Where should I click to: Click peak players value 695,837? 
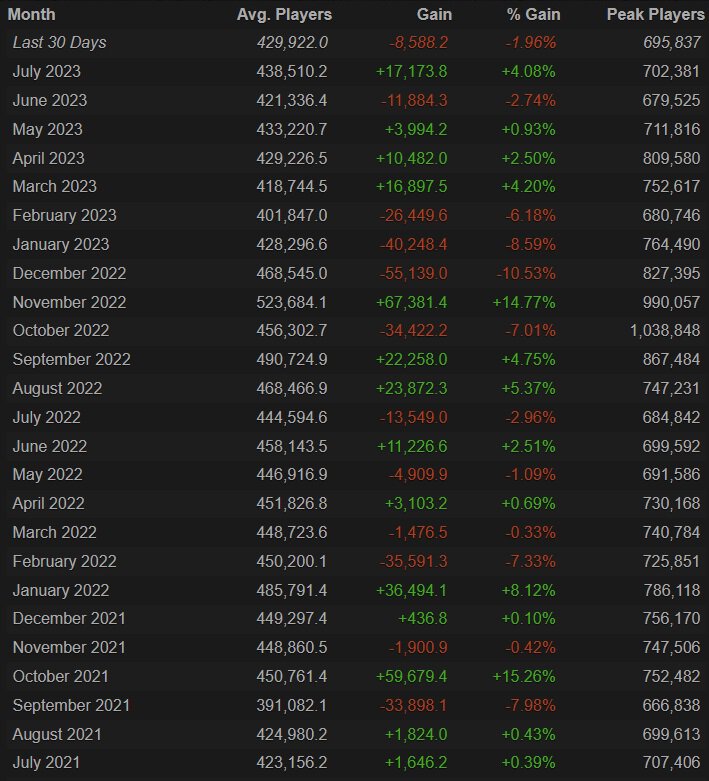coord(672,43)
